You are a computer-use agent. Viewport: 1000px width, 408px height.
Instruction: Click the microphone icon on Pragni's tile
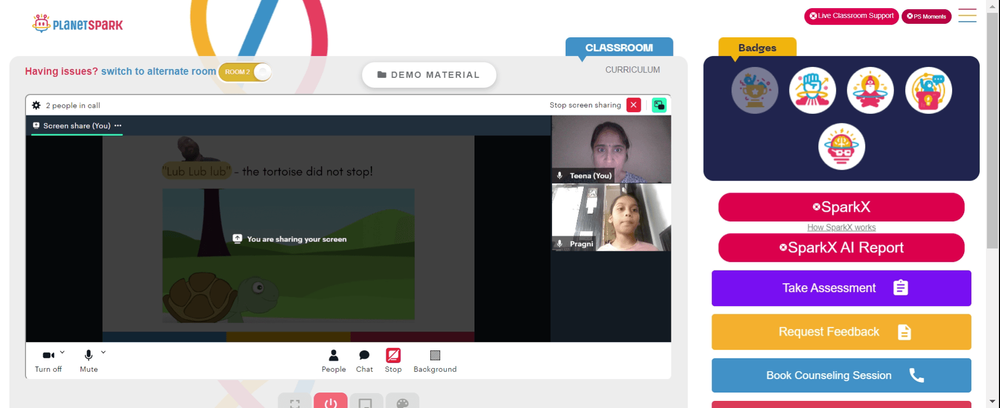(x=560, y=244)
